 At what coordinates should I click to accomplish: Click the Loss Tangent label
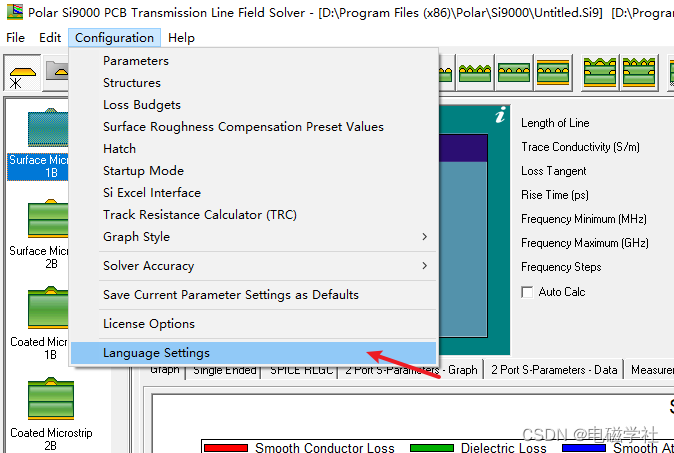pos(554,171)
